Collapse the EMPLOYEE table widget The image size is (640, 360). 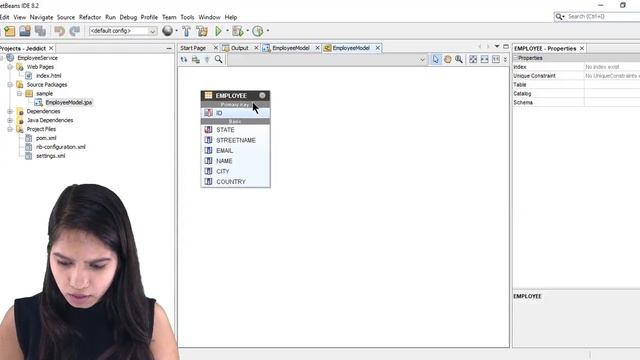coord(262,96)
